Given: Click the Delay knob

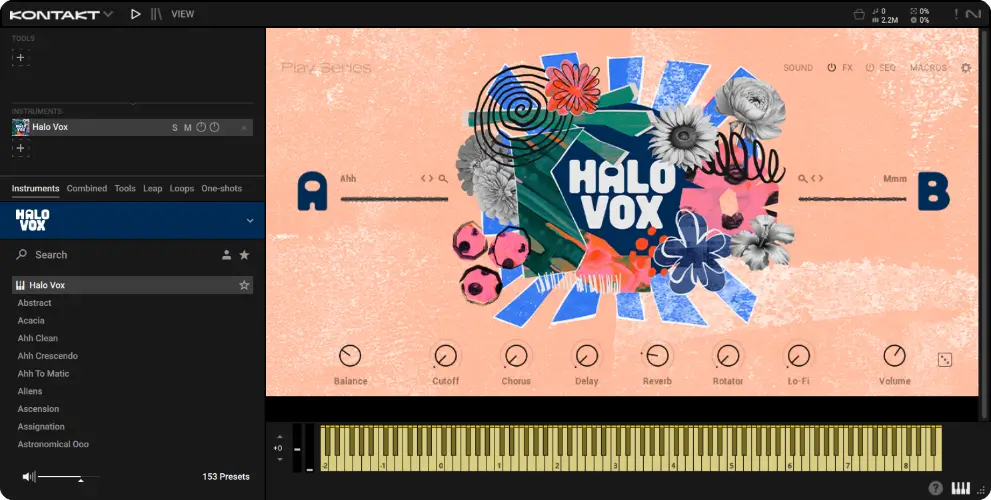Looking at the screenshot, I should click(587, 356).
